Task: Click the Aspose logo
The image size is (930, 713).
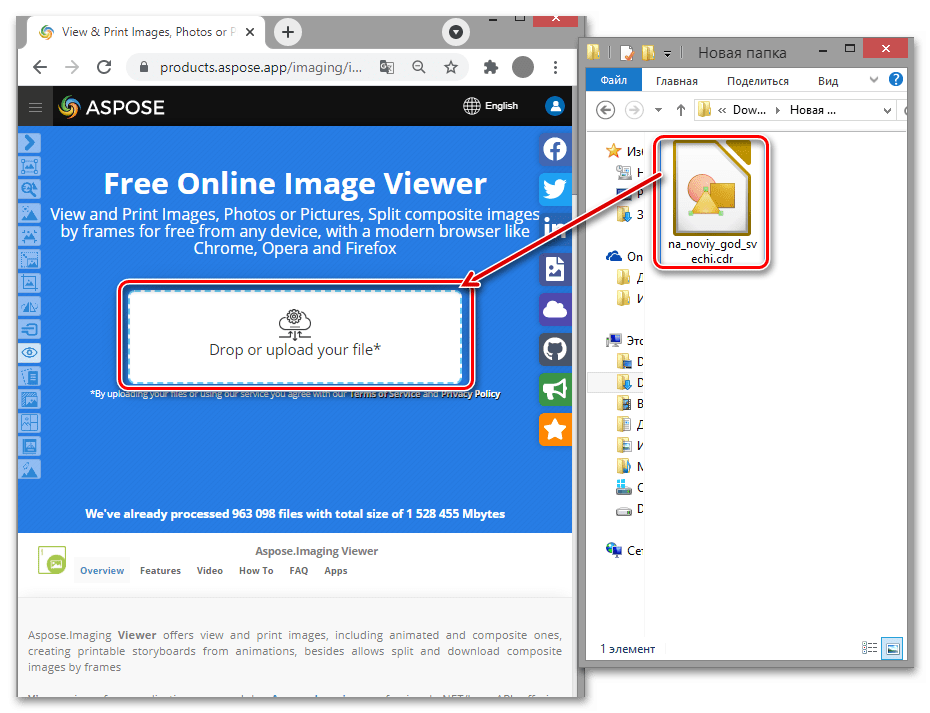Action: point(112,107)
